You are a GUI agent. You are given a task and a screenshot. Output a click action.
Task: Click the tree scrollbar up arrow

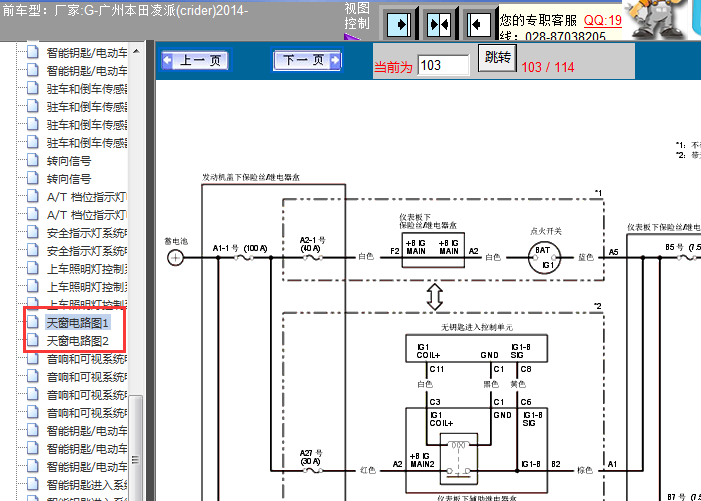(x=136, y=51)
